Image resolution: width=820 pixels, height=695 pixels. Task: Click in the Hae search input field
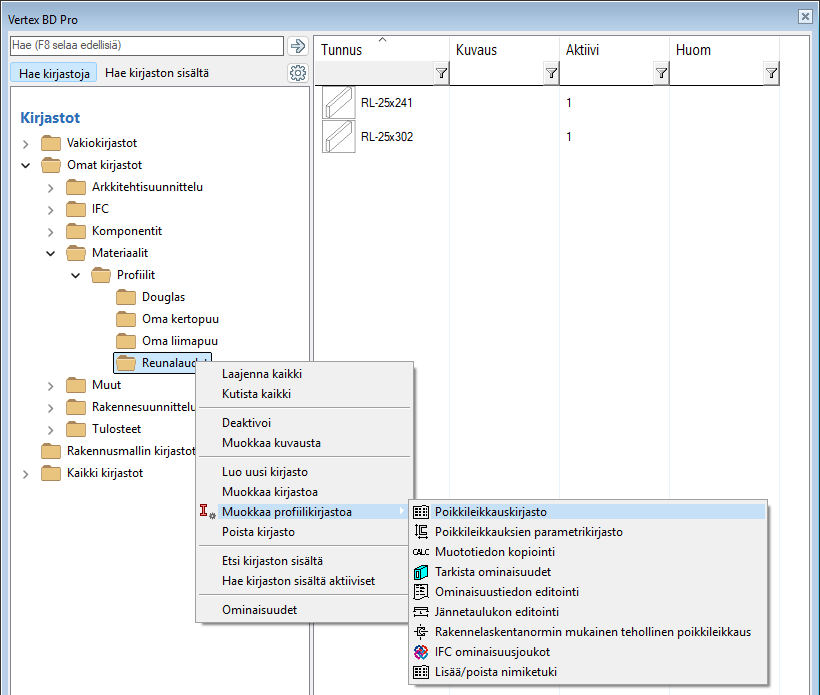pyautogui.click(x=146, y=46)
